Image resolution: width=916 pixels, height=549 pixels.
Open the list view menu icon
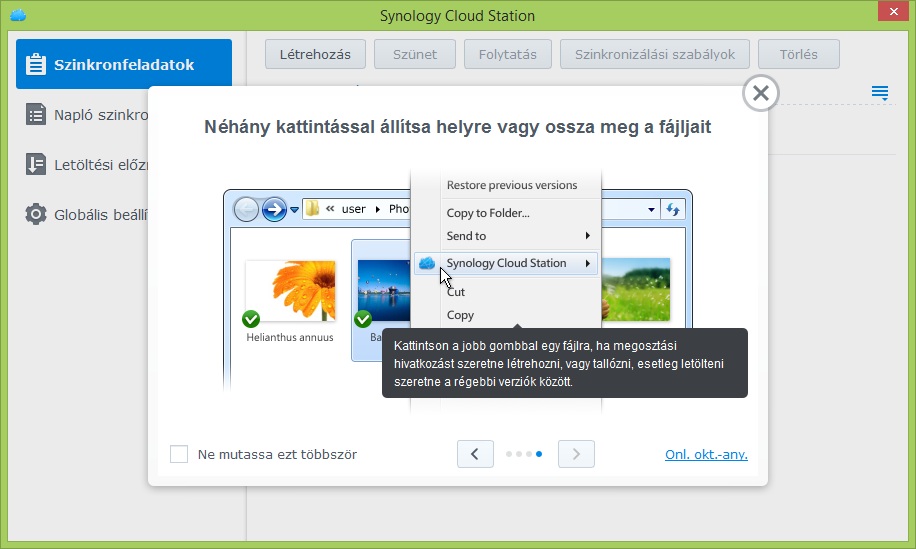pos(880,92)
